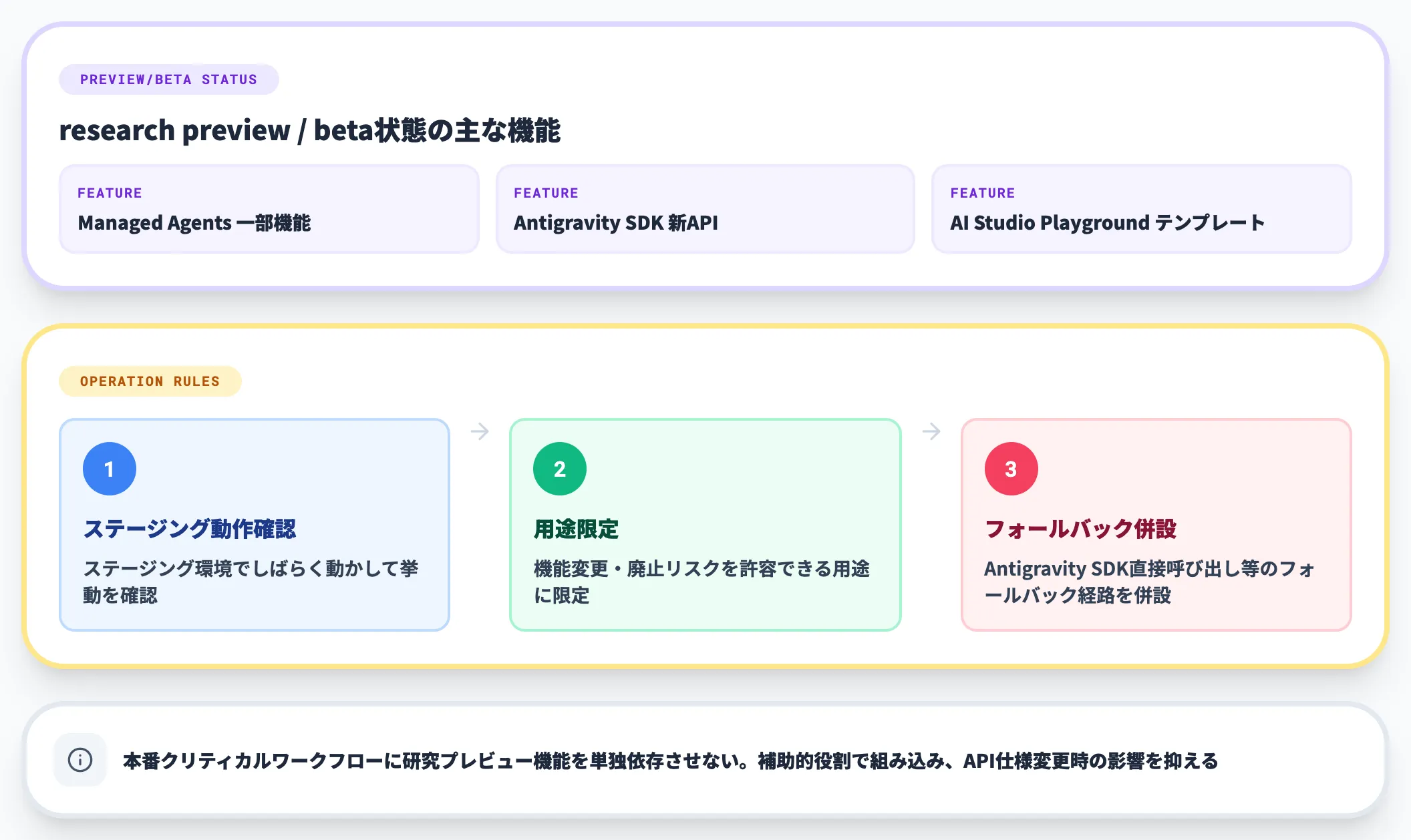Image resolution: width=1411 pixels, height=840 pixels.
Task: Click the PREVIEW/BETA STATUS badge
Action: (169, 79)
